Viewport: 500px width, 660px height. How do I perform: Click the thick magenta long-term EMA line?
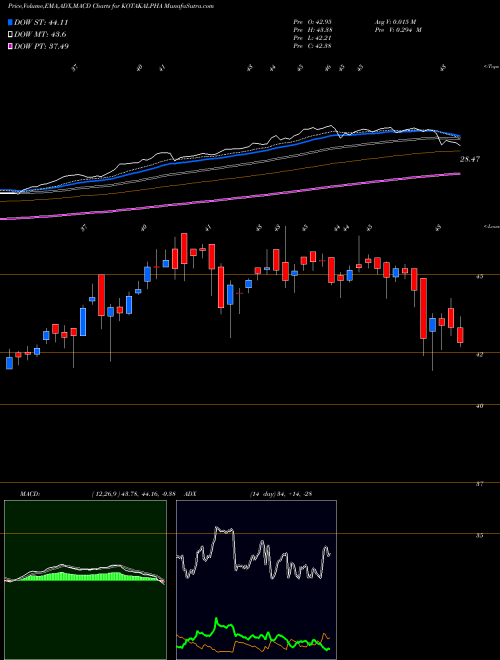click(230, 198)
